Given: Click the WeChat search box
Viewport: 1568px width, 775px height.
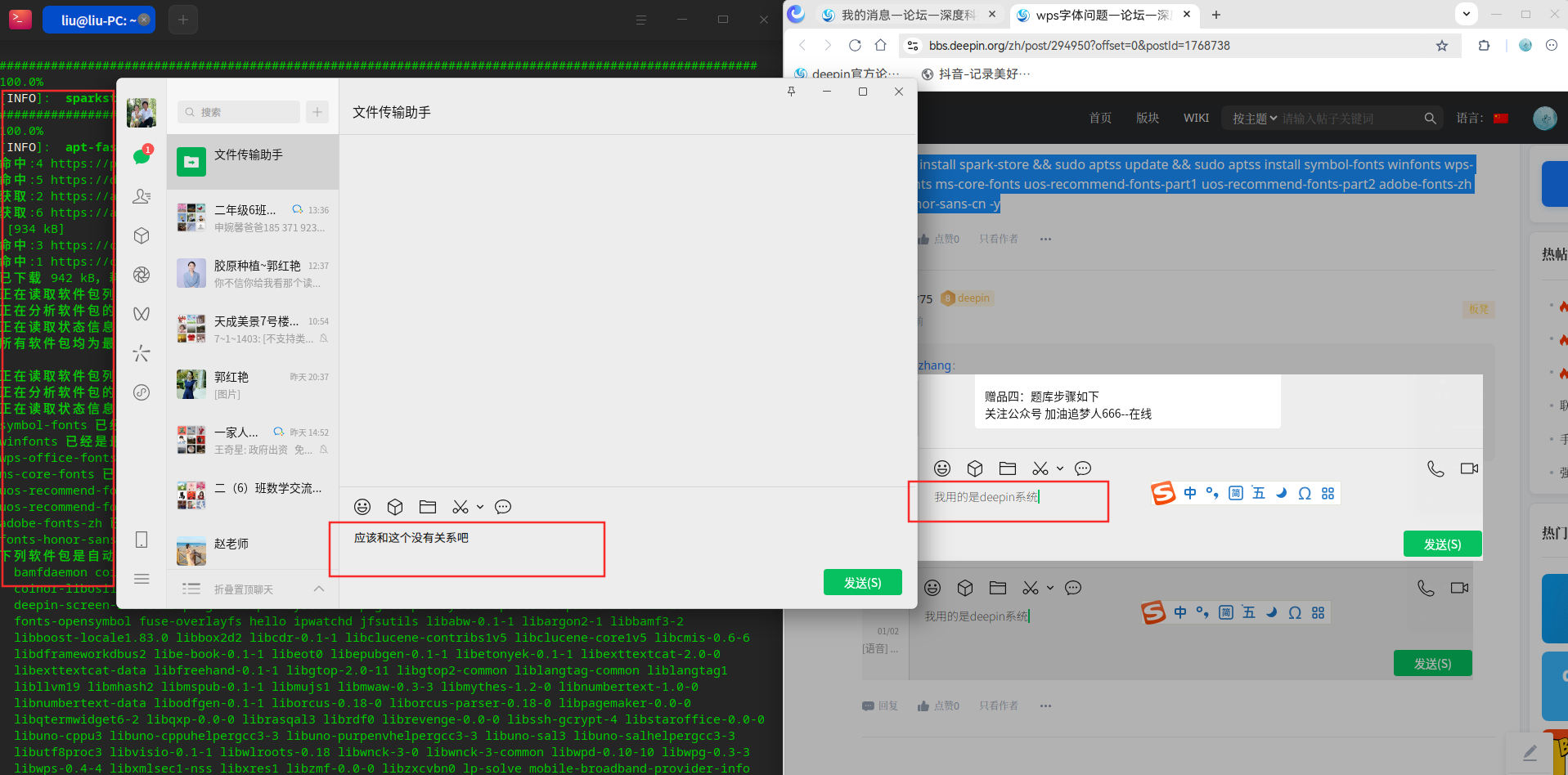Looking at the screenshot, I should point(239,112).
